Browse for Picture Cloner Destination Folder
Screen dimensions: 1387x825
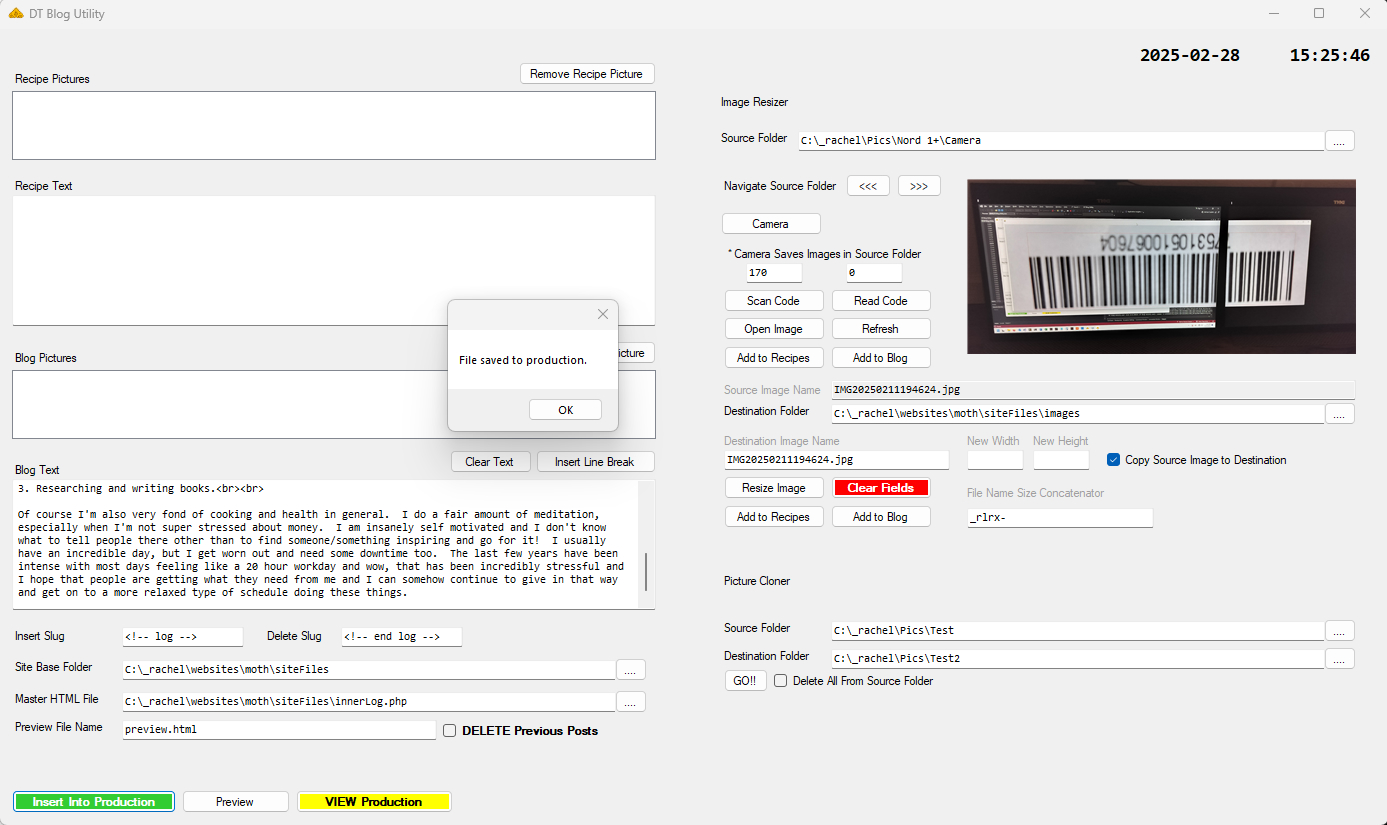coord(1340,659)
